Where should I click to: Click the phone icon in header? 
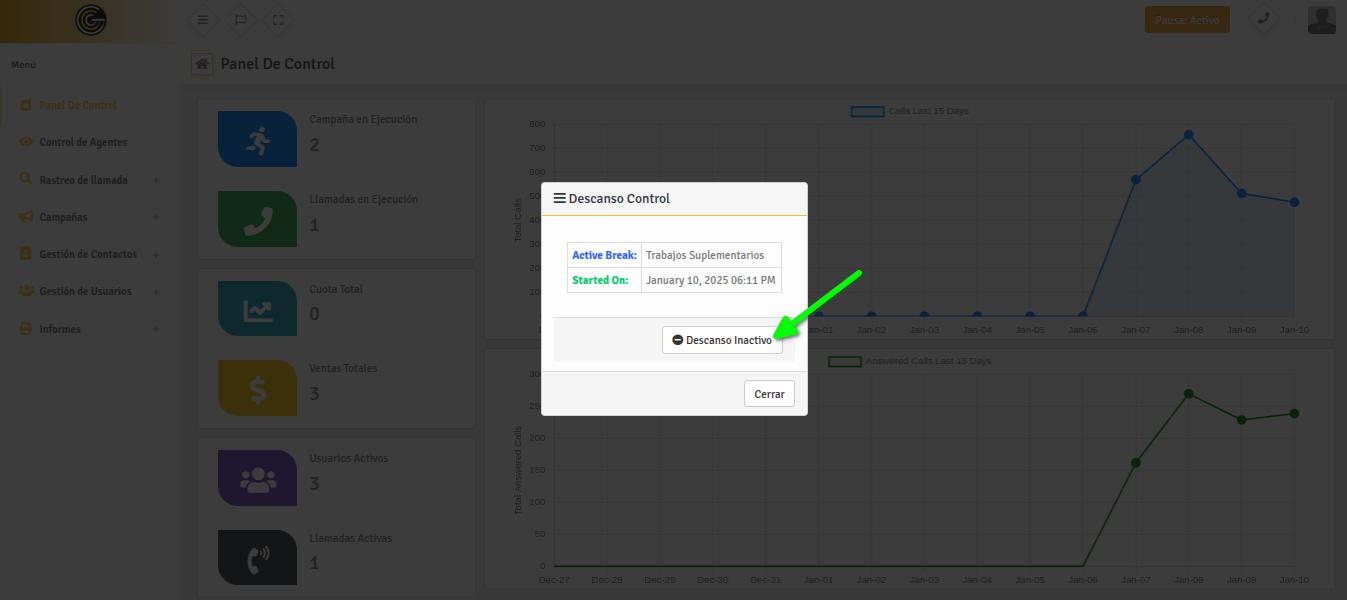click(1264, 19)
